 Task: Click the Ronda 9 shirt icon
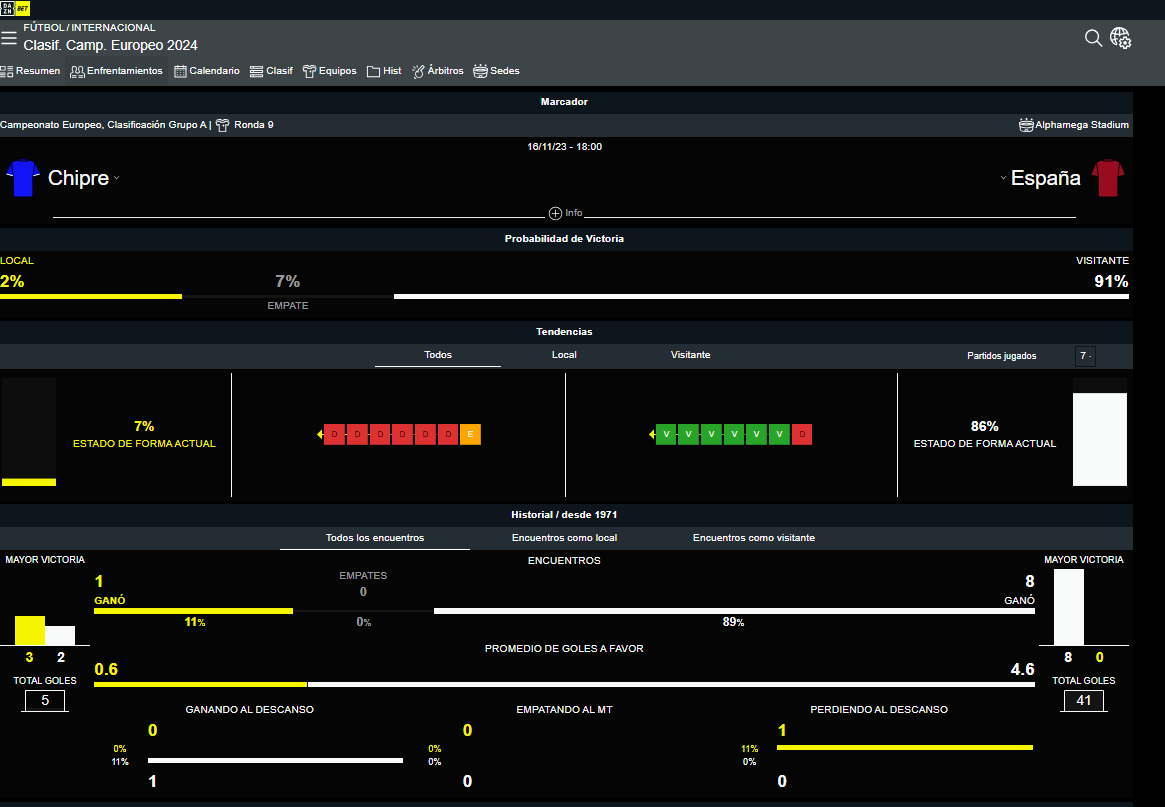point(222,125)
